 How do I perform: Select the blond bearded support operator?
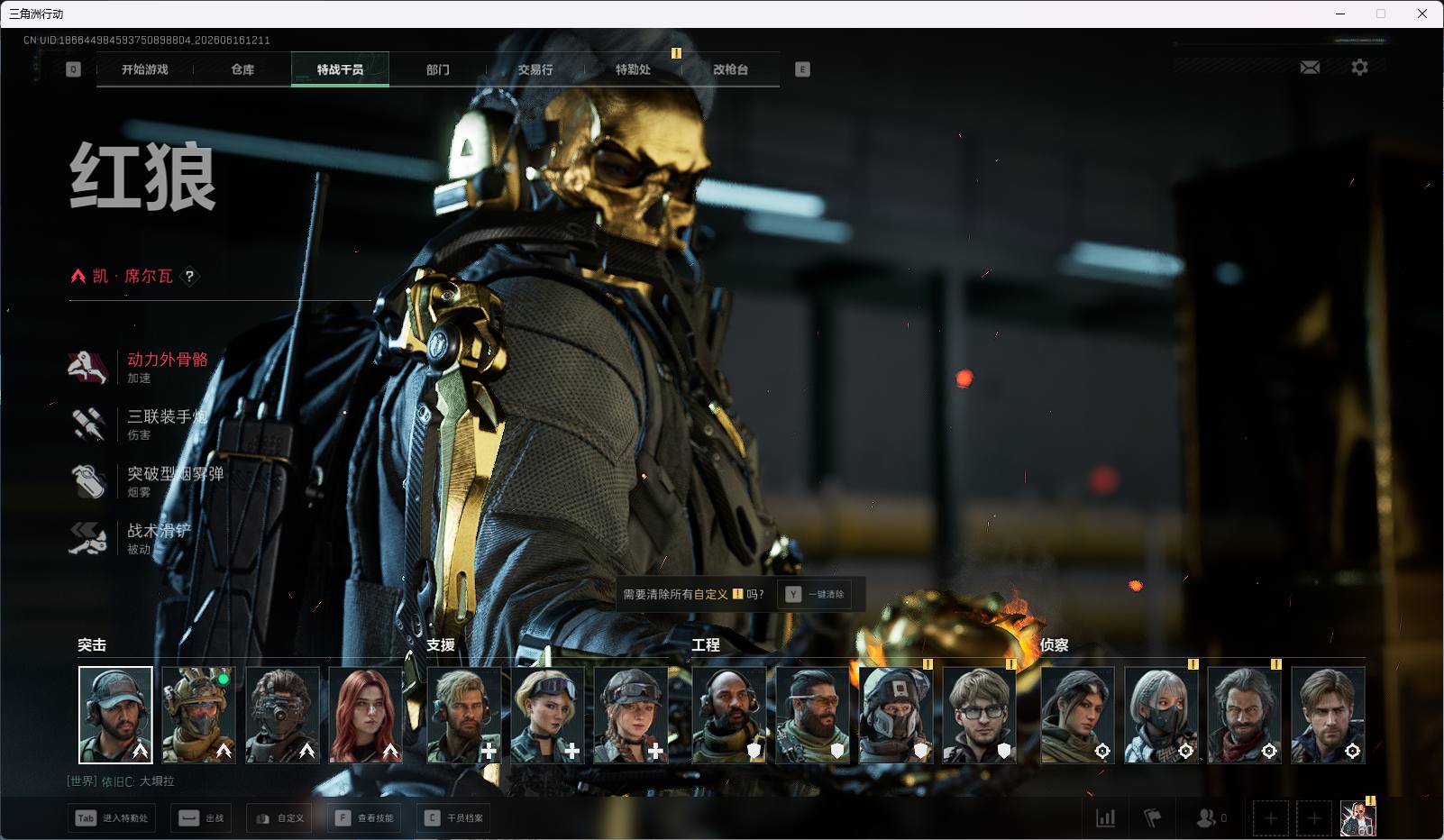[464, 715]
